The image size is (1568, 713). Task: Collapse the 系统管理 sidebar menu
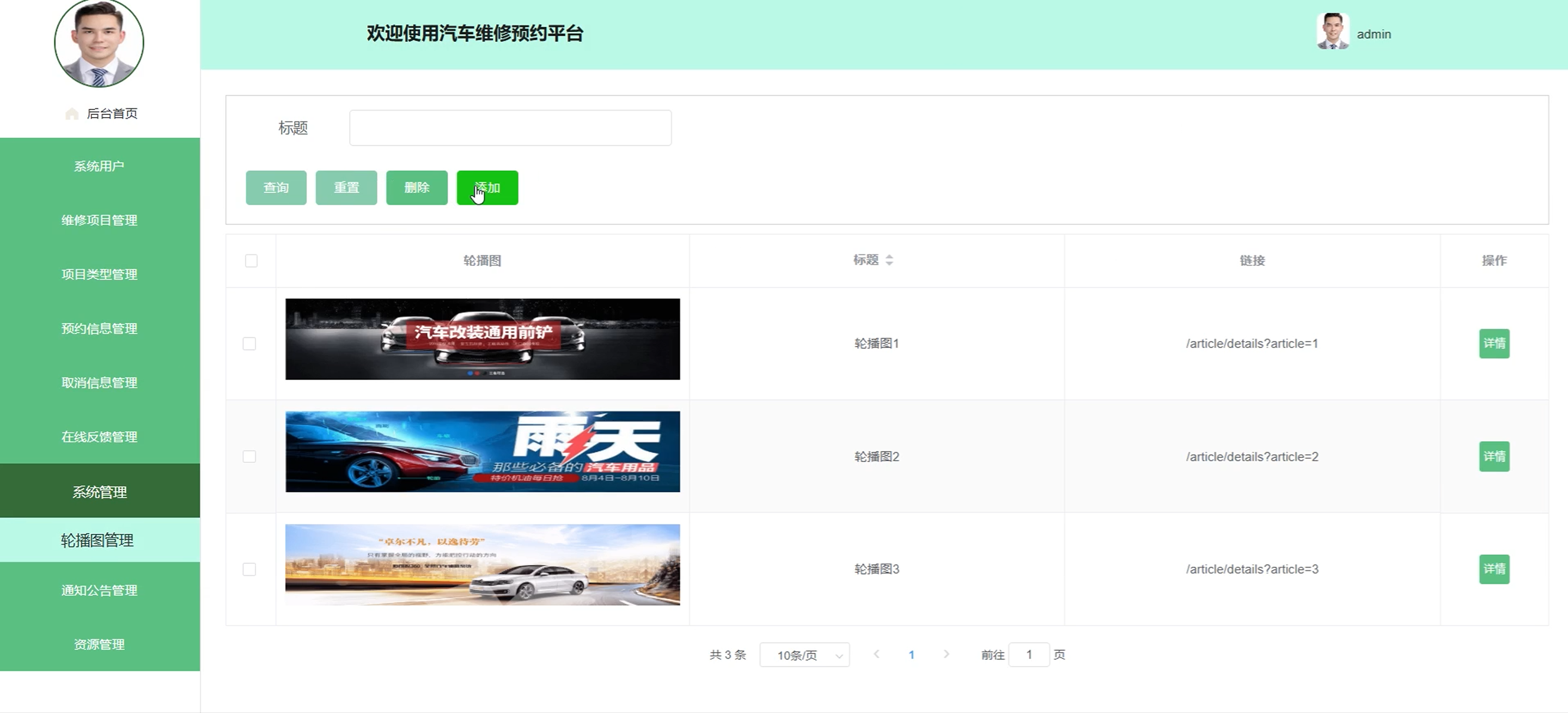pos(100,491)
